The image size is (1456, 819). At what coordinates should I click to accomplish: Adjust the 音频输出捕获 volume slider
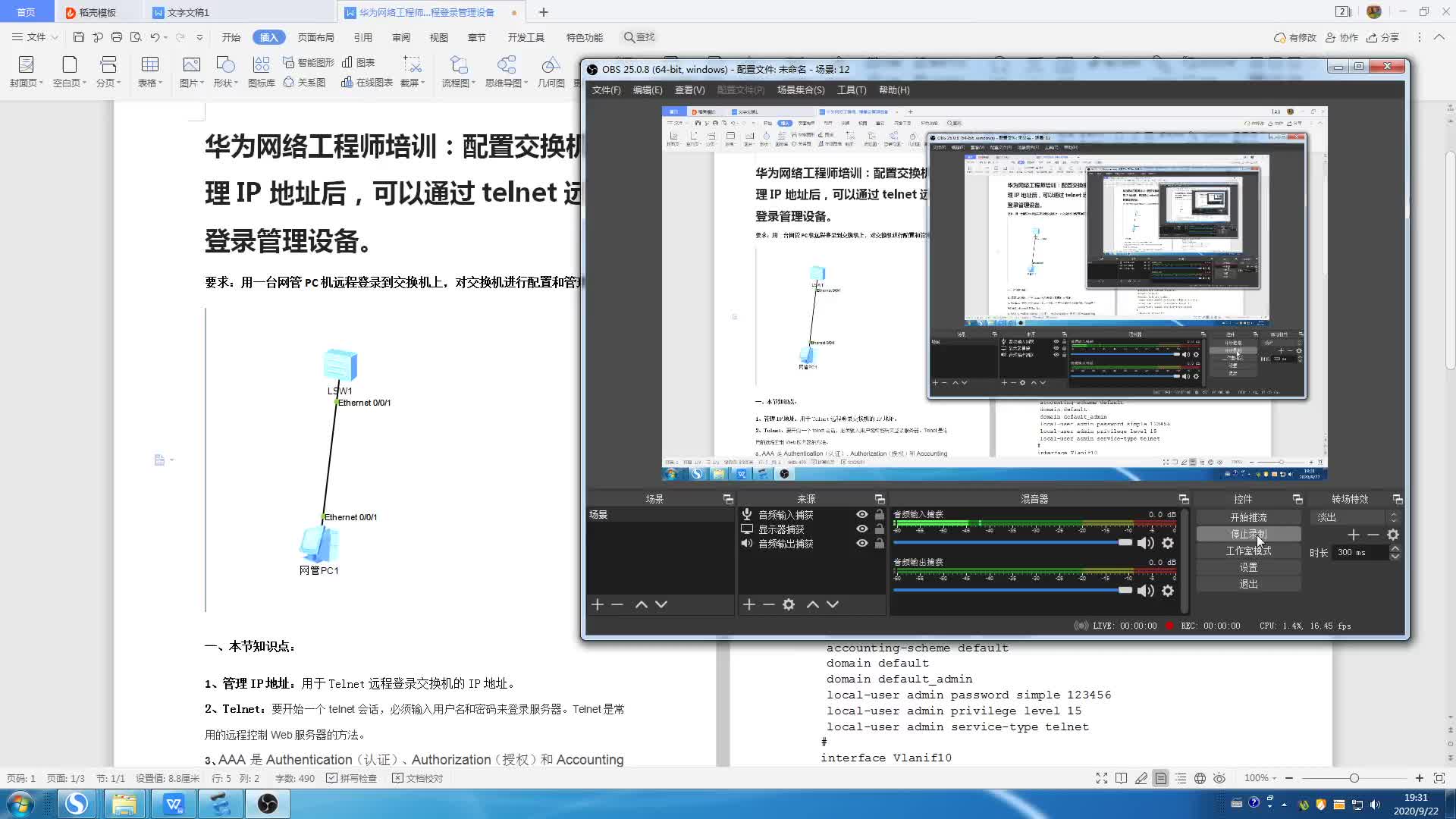tap(1013, 590)
